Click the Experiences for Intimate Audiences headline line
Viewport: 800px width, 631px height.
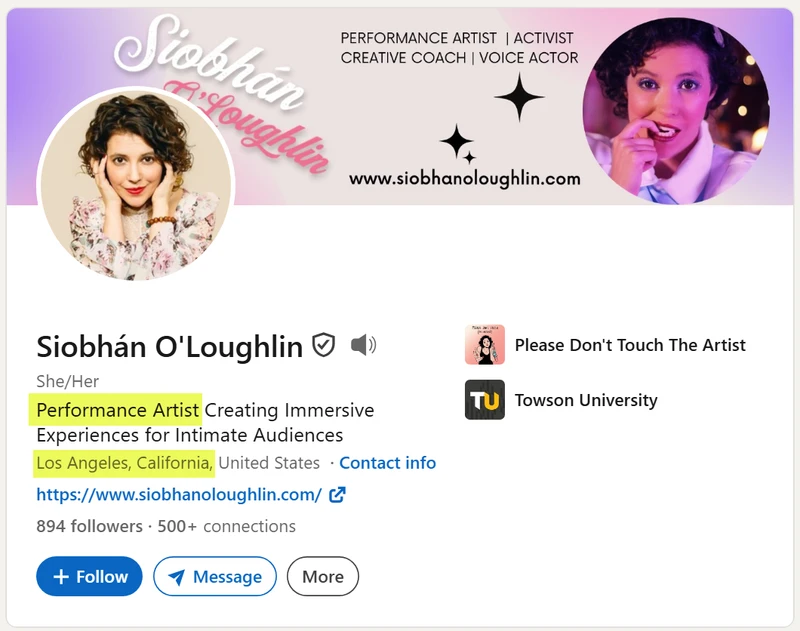190,436
